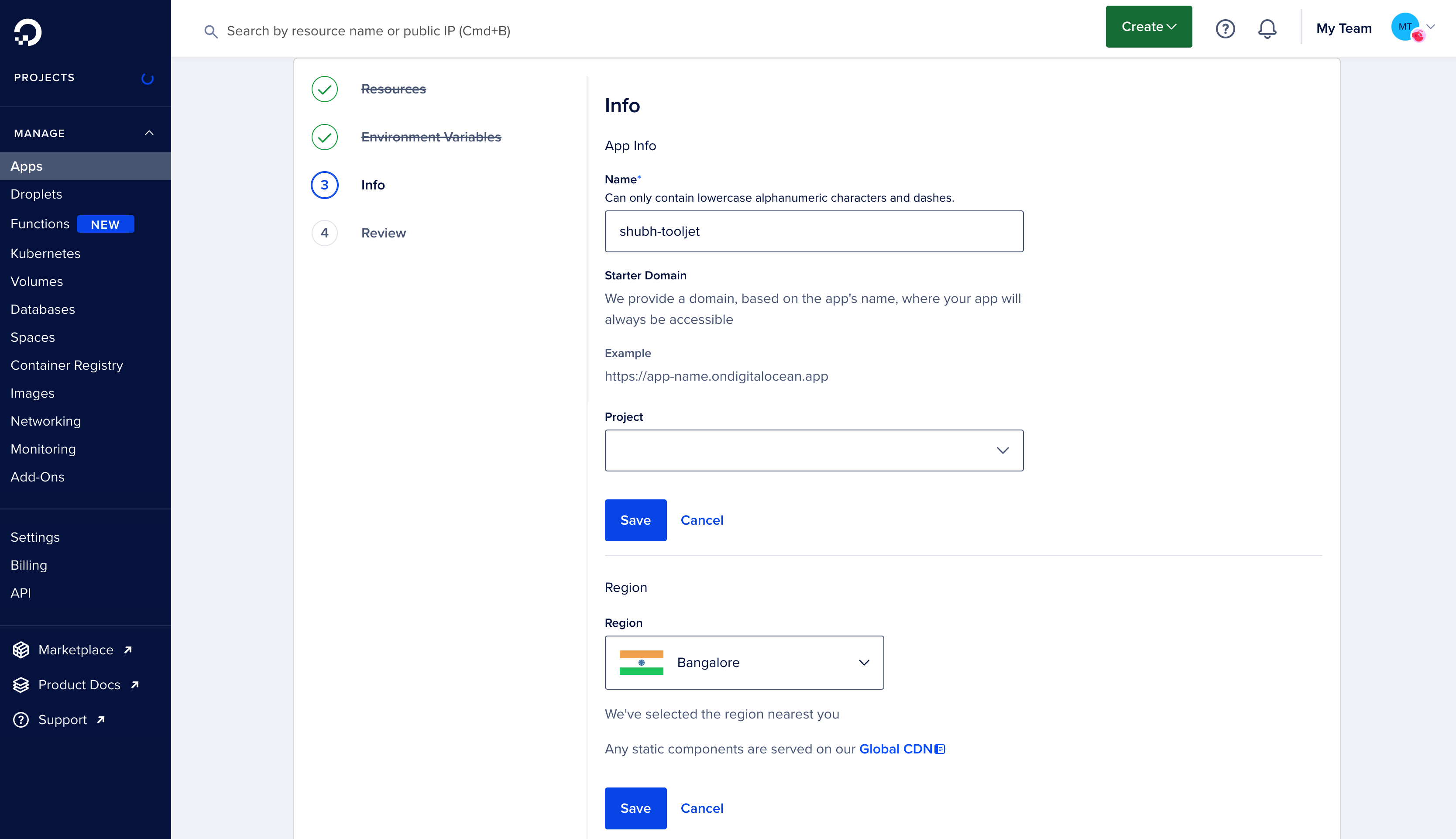Image resolution: width=1456 pixels, height=839 pixels.
Task: Open the My Team account menu
Action: pos(1375,26)
